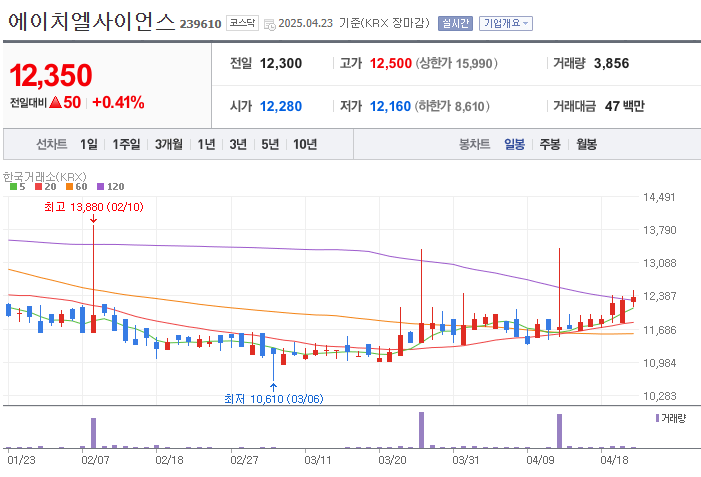701x477 pixels.
Task: Click the red 20-day moving average swatch
Action: [x=38, y=187]
